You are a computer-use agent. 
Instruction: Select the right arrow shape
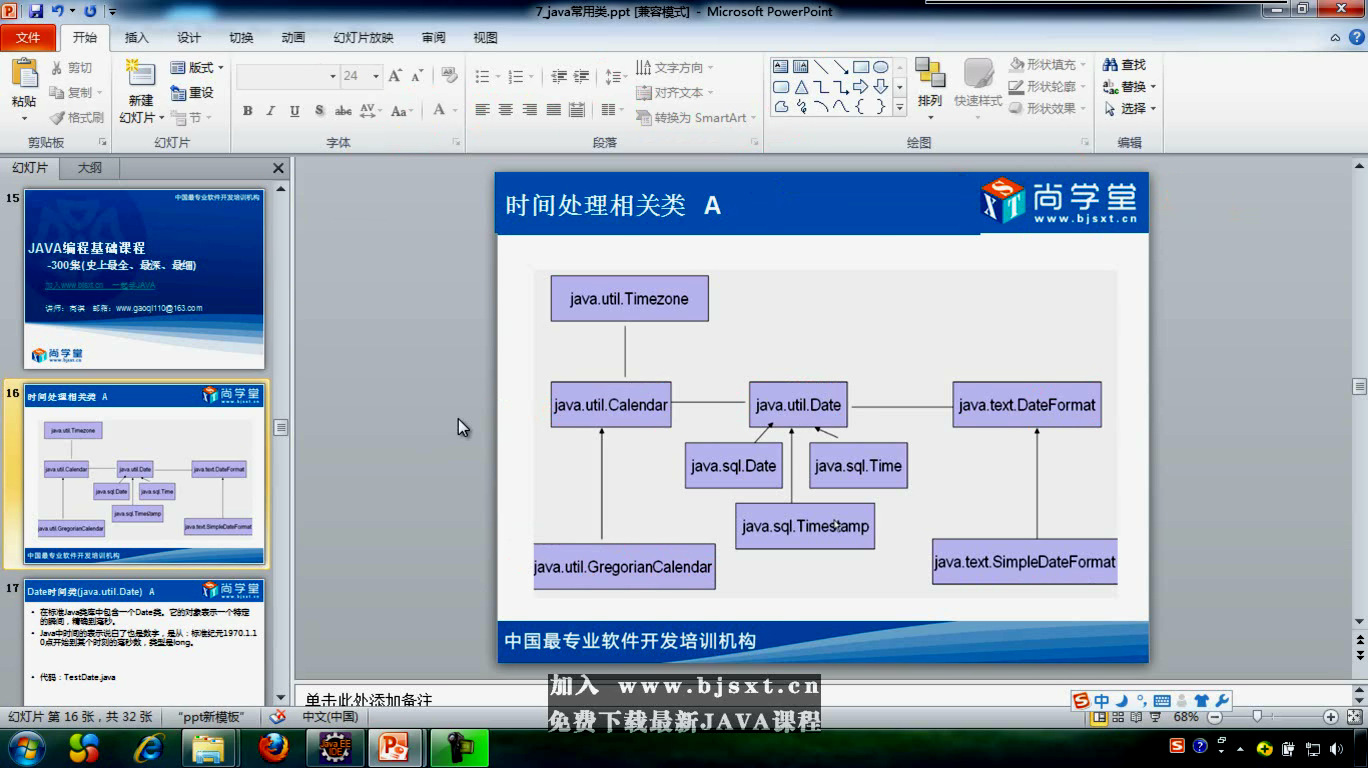pos(860,87)
